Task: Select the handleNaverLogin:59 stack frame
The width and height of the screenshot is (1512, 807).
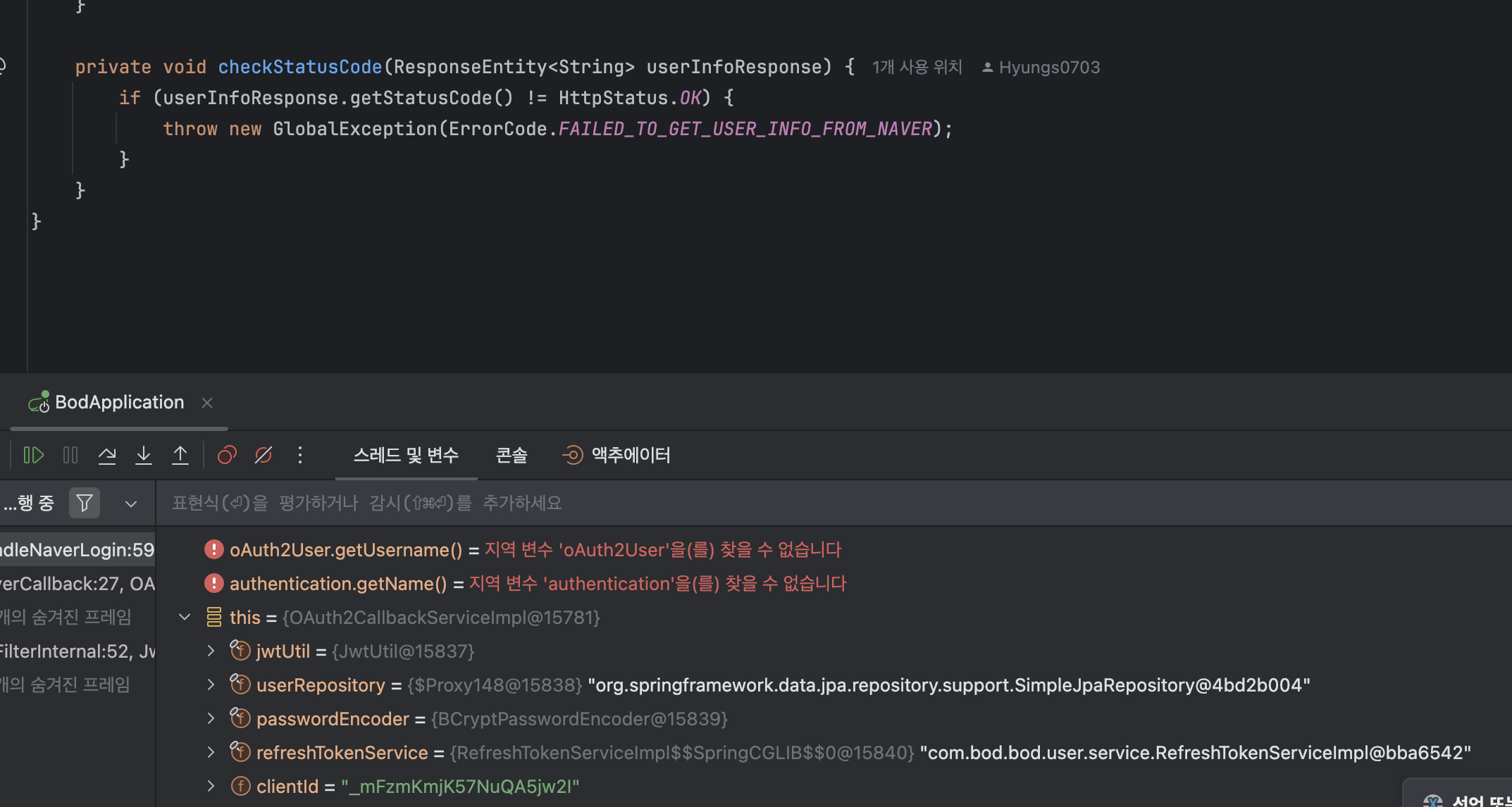Action: click(76, 550)
